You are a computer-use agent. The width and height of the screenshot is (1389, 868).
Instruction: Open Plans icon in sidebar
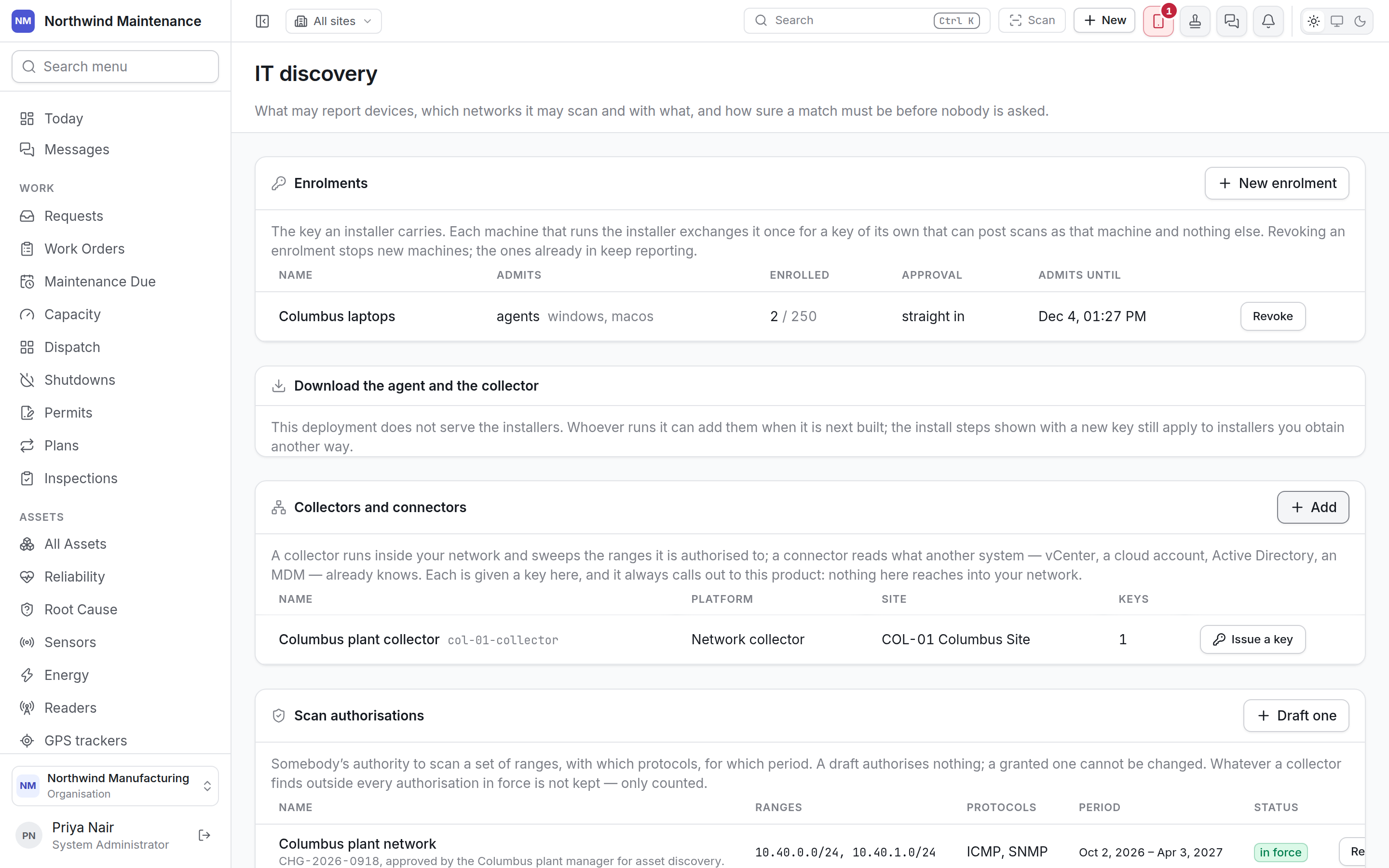tap(27, 446)
